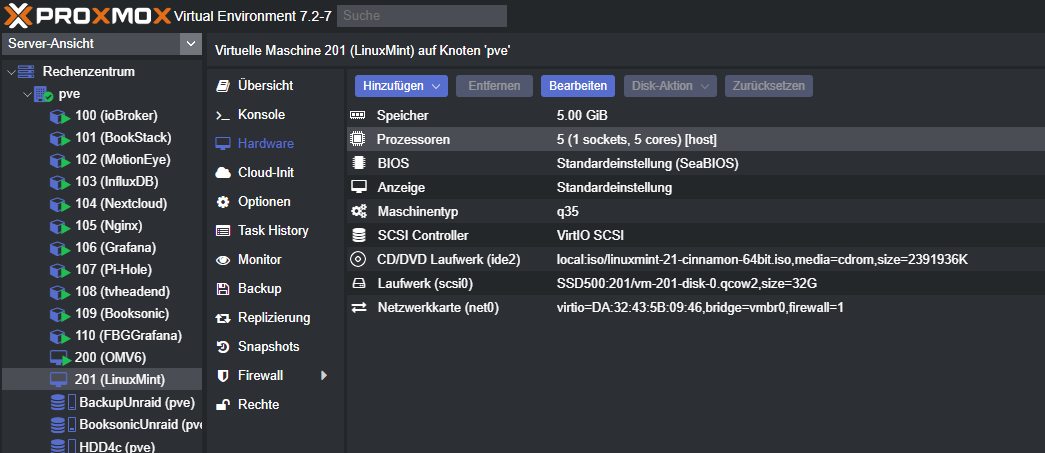This screenshot has width=1045, height=453.
Task: Click the 105 (Nginx) container icon
Action: click(x=60, y=226)
